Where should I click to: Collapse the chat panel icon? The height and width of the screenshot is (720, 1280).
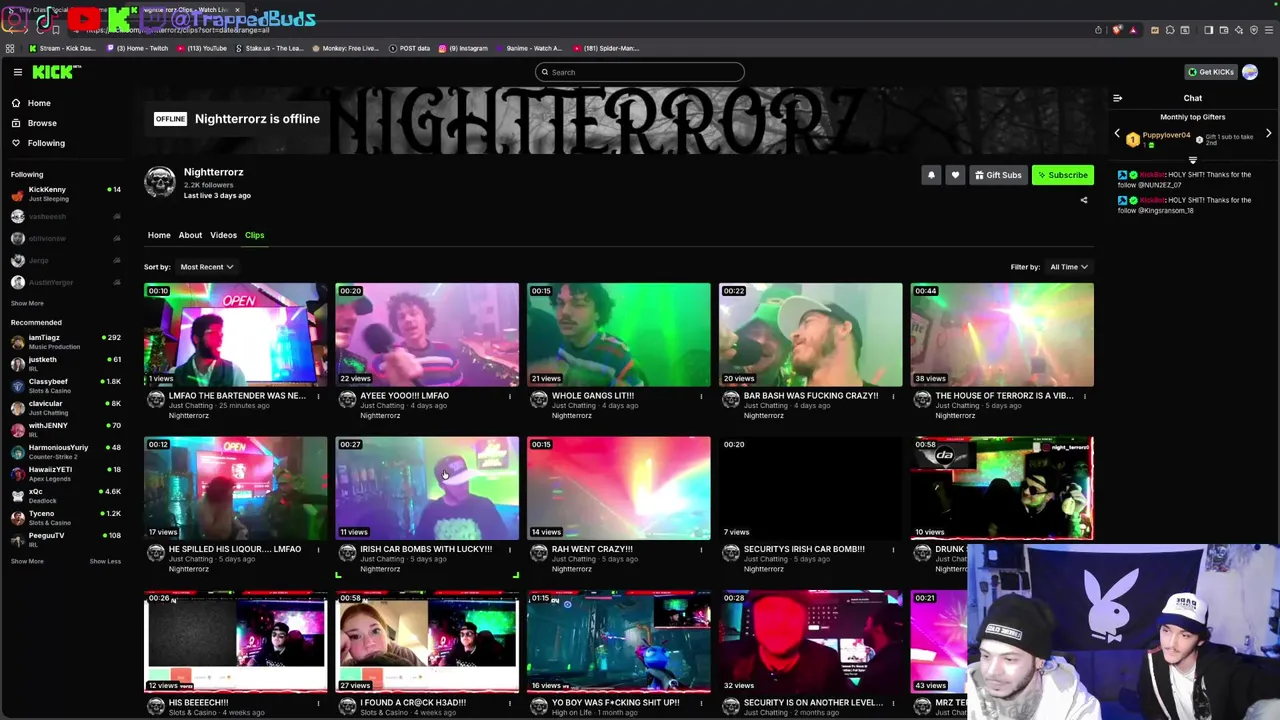click(1118, 98)
